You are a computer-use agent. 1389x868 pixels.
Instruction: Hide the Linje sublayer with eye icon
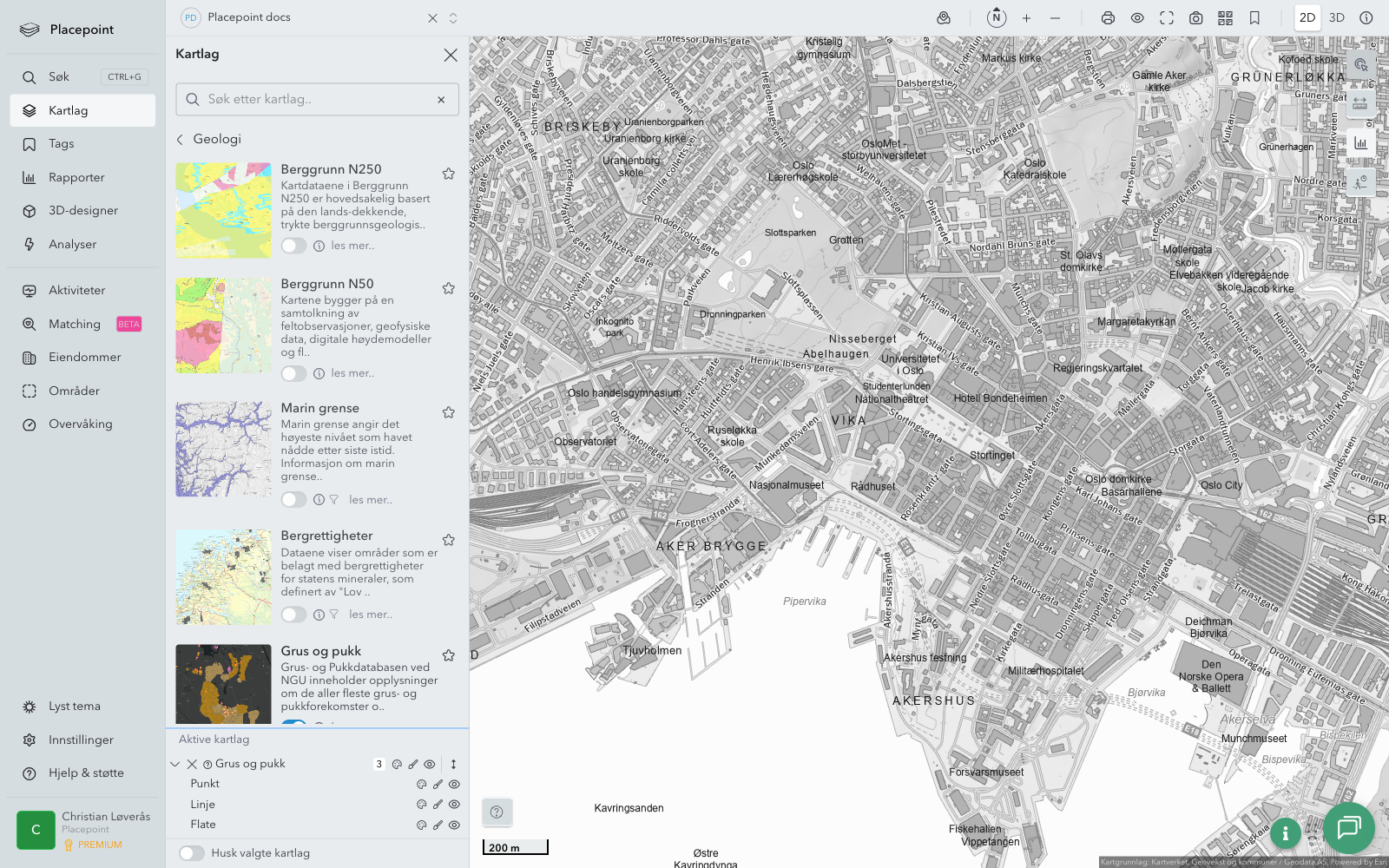[454, 805]
